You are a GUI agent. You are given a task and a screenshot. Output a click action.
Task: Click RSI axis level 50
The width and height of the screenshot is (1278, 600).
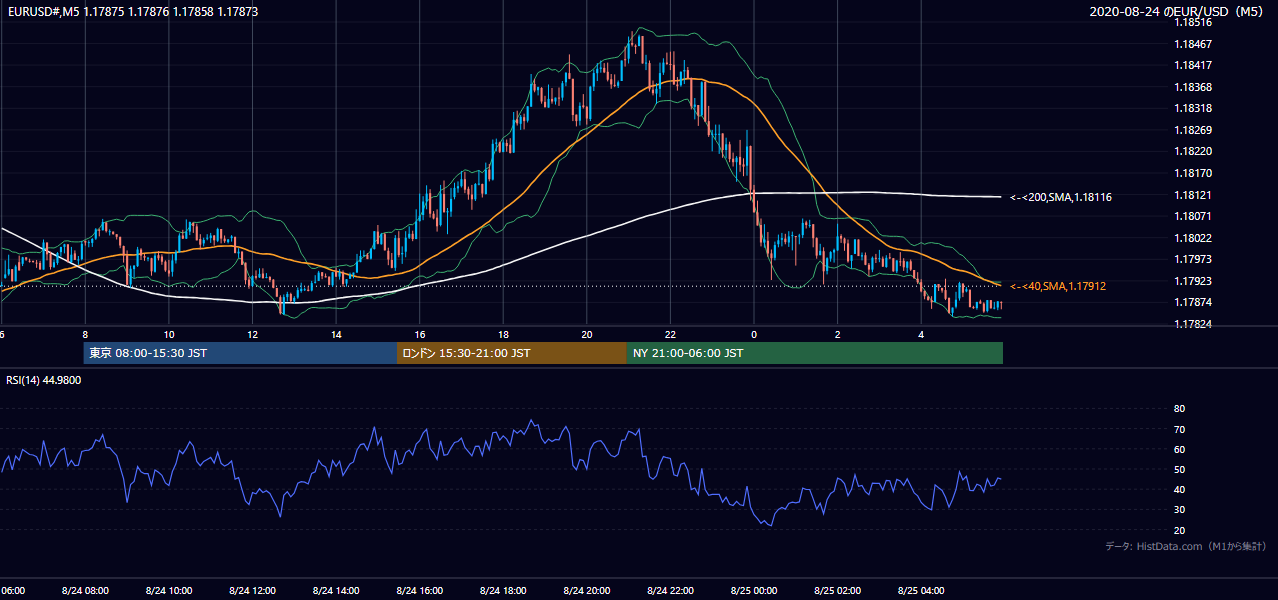1179,469
